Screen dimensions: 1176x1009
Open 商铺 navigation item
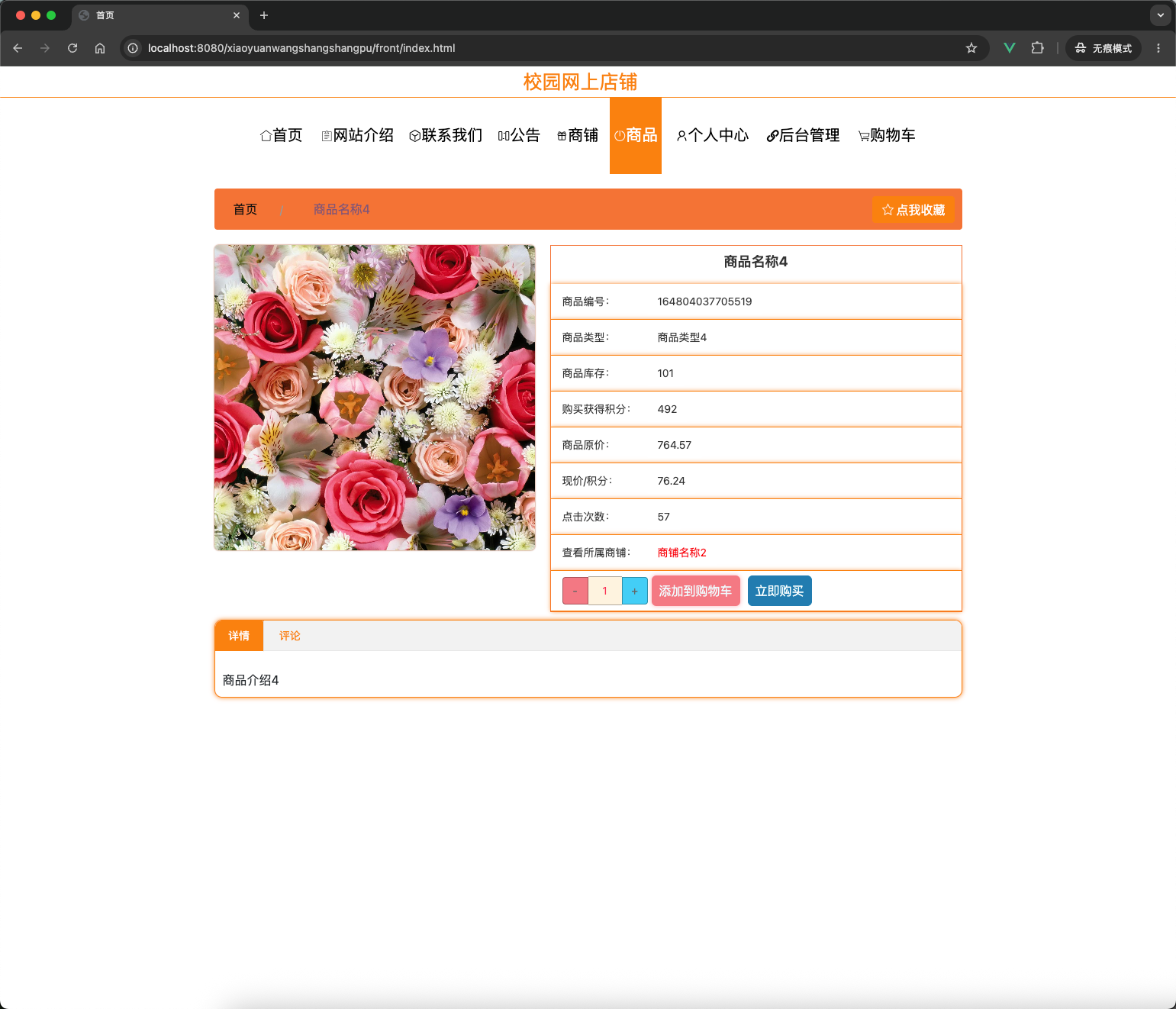click(x=578, y=135)
